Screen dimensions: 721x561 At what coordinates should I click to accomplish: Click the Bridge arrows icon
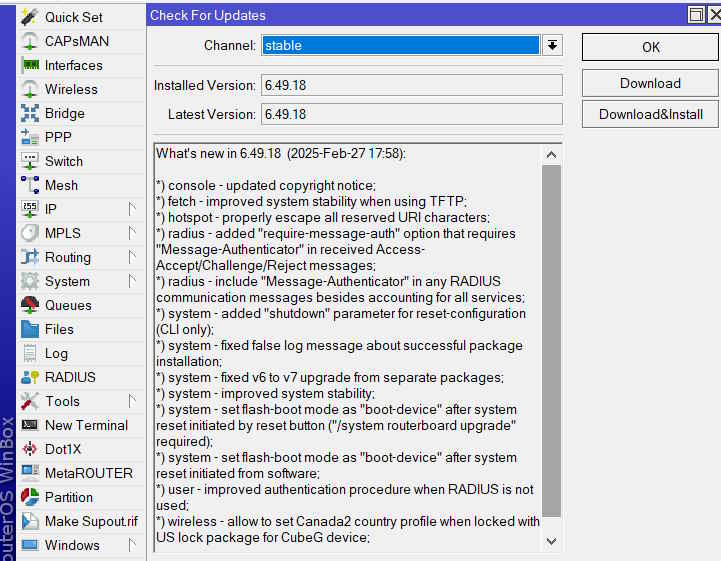tap(29, 113)
